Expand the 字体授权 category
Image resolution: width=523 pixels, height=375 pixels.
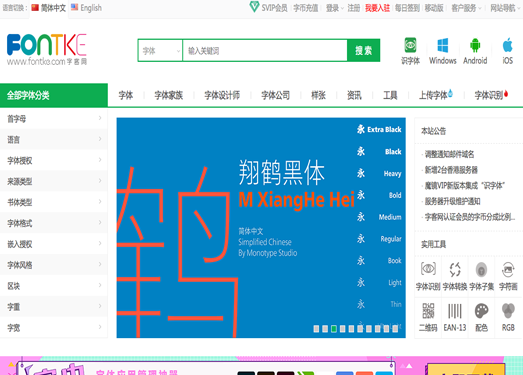tap(54, 160)
